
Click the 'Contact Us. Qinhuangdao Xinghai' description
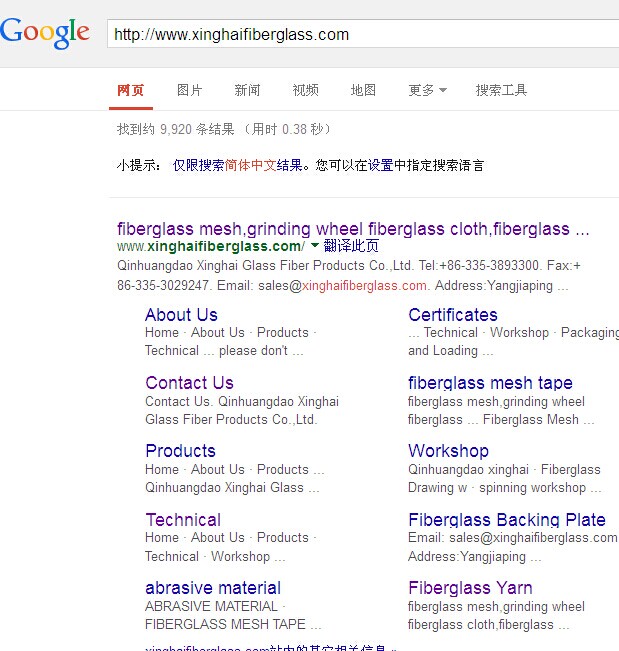coord(242,401)
